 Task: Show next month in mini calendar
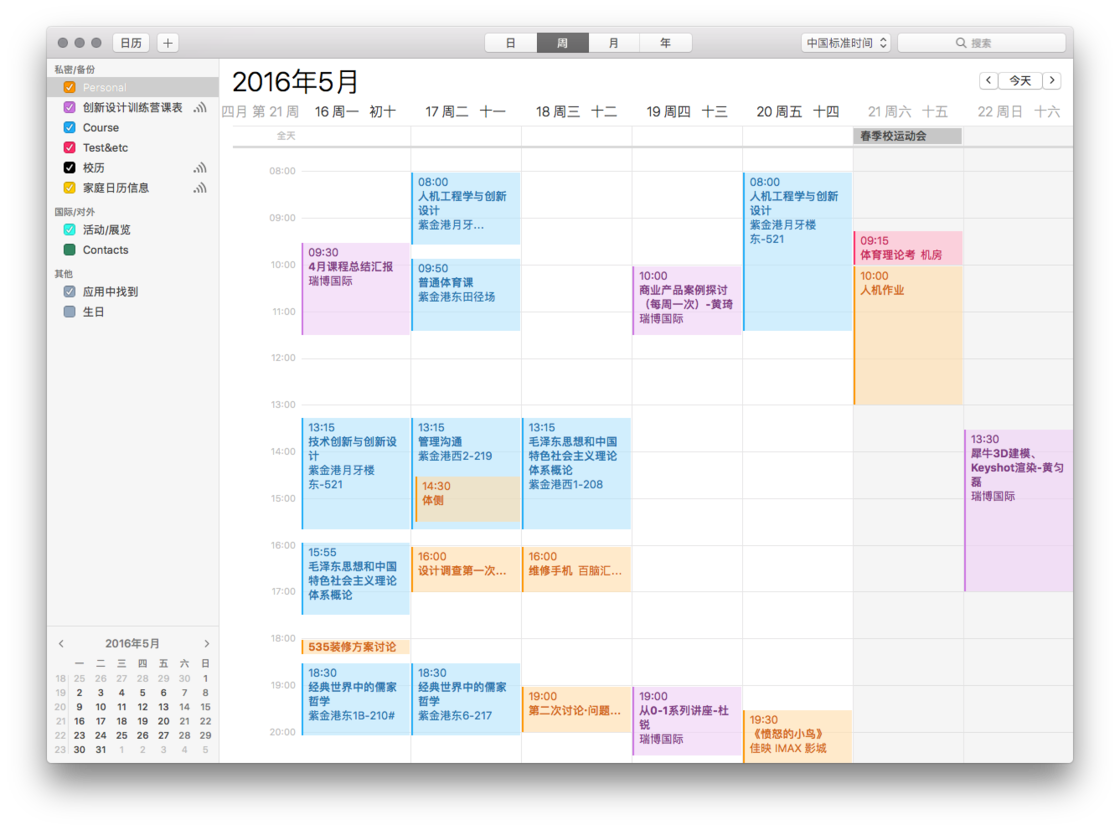[x=206, y=644]
